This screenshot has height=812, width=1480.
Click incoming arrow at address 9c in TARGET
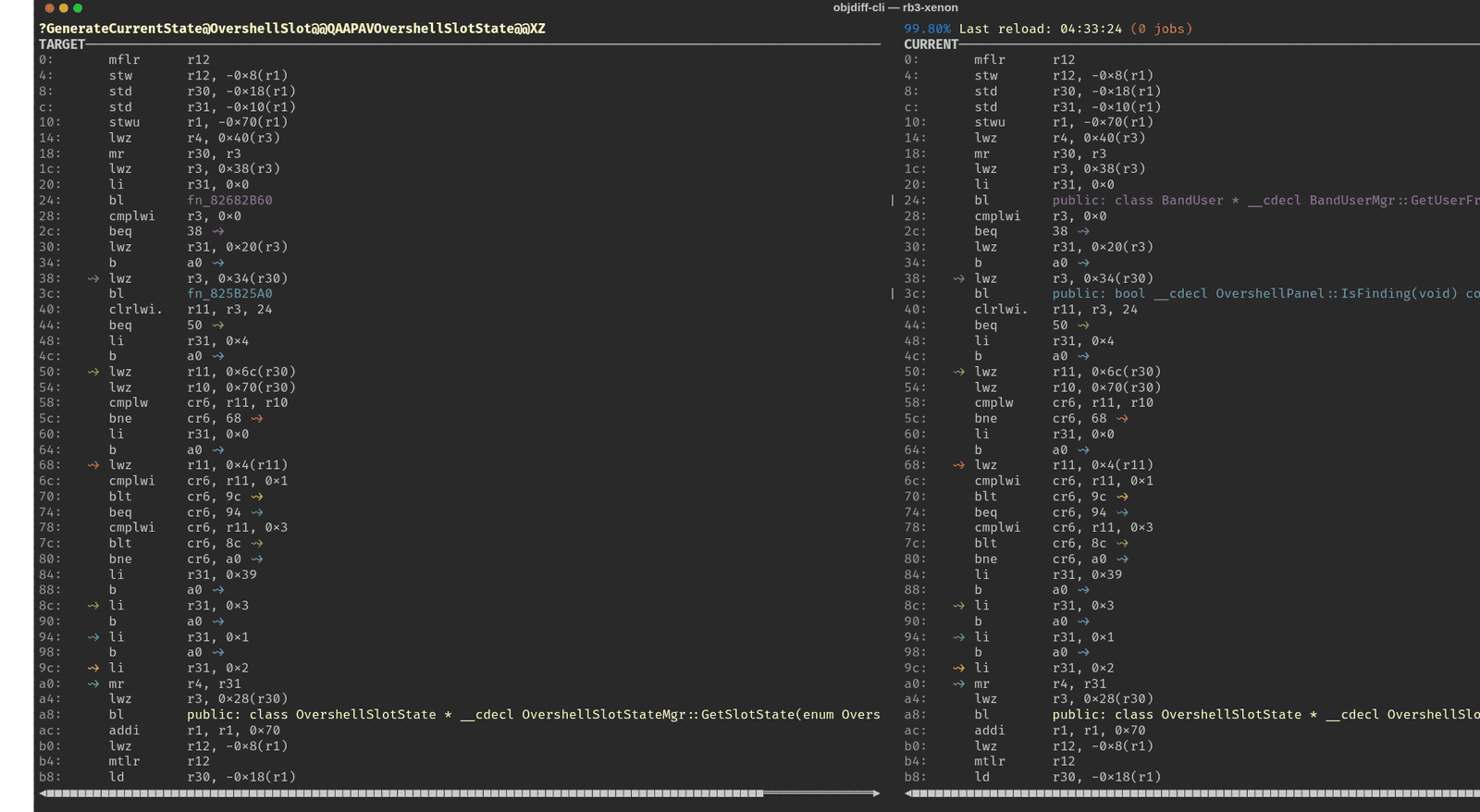tap(93, 668)
